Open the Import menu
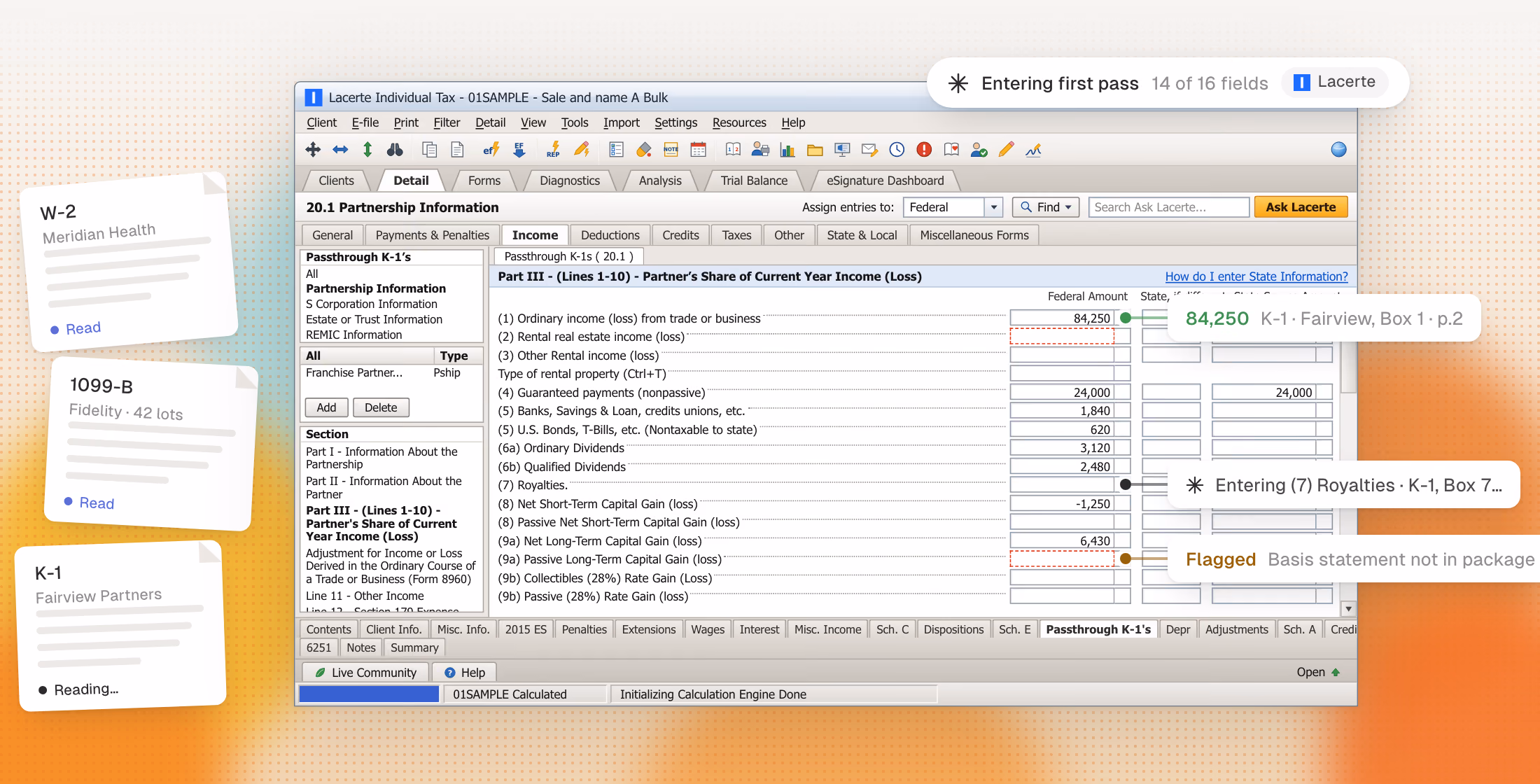 point(622,122)
